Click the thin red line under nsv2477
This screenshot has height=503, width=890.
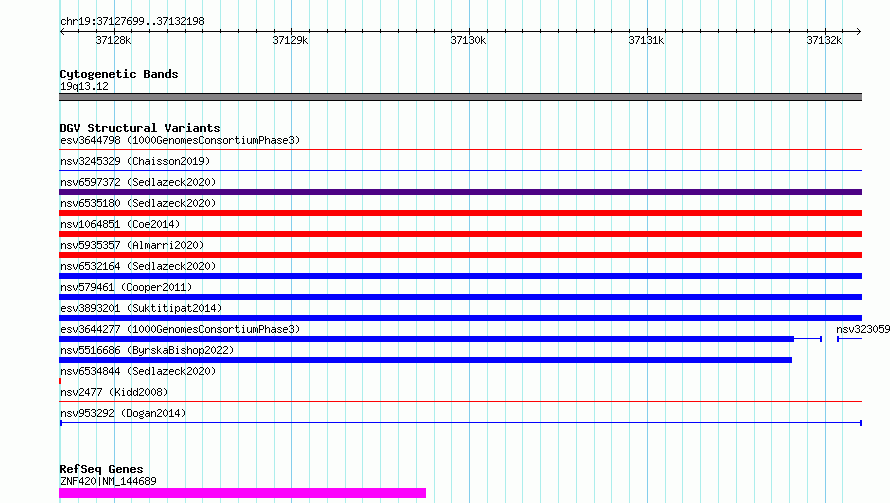[x=460, y=402]
